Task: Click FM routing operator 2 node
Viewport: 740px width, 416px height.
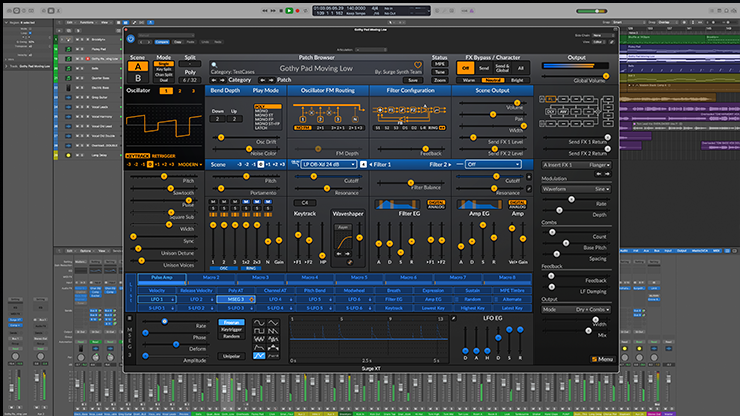Action: click(x=320, y=120)
